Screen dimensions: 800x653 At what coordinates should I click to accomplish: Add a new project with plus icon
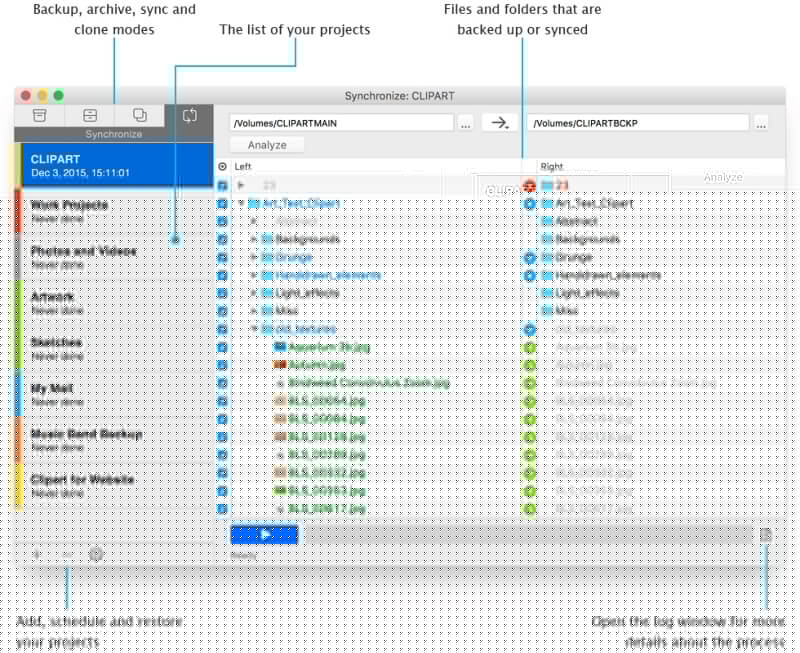click(37, 554)
